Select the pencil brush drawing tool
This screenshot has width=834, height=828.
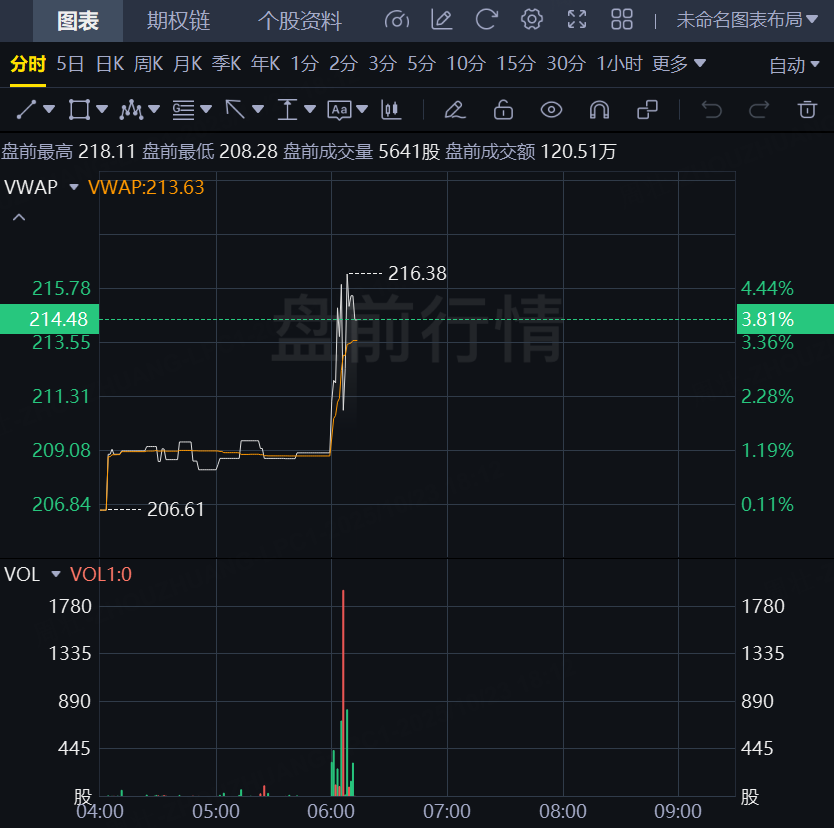(455, 110)
